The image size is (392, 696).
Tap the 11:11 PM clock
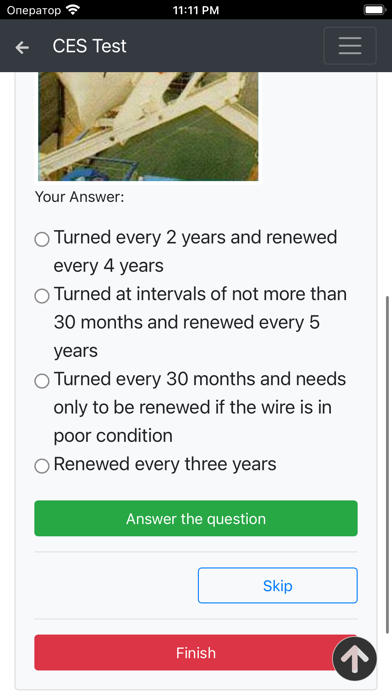click(196, 10)
